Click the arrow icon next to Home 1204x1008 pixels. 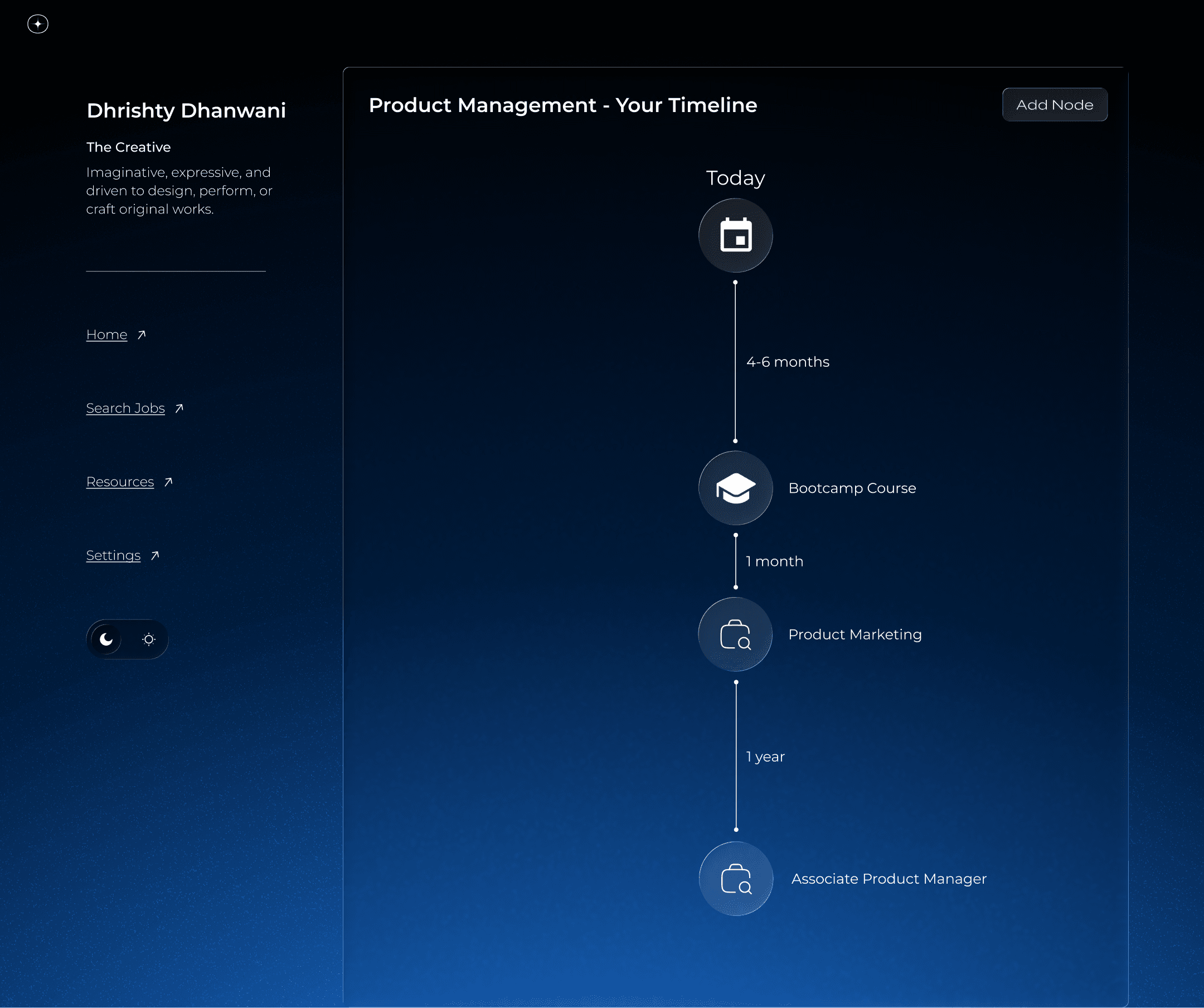click(142, 335)
